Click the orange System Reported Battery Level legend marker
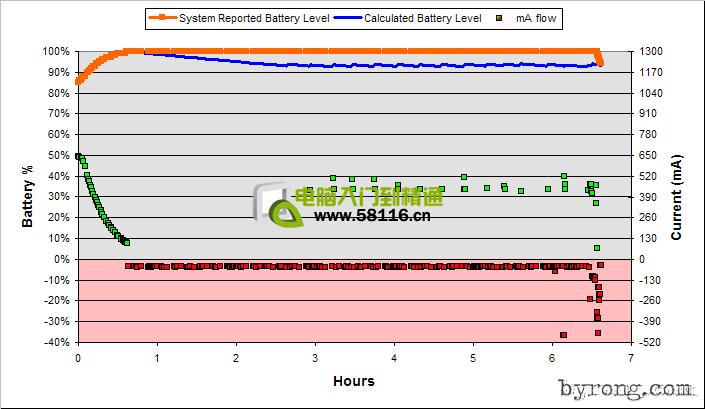705x409 pixels. click(x=162, y=18)
